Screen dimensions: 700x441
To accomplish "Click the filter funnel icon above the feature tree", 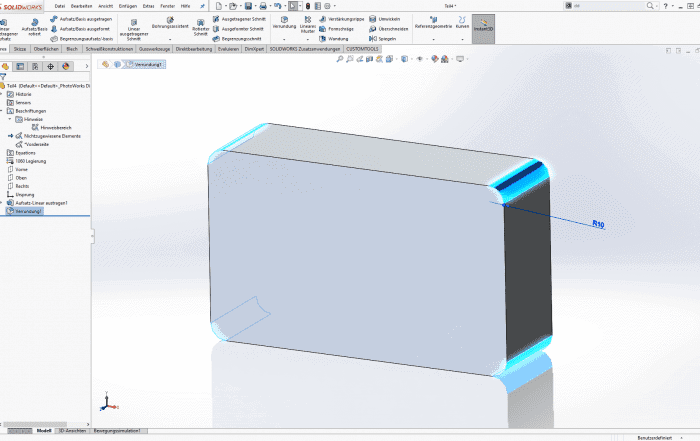I will (3, 77).
